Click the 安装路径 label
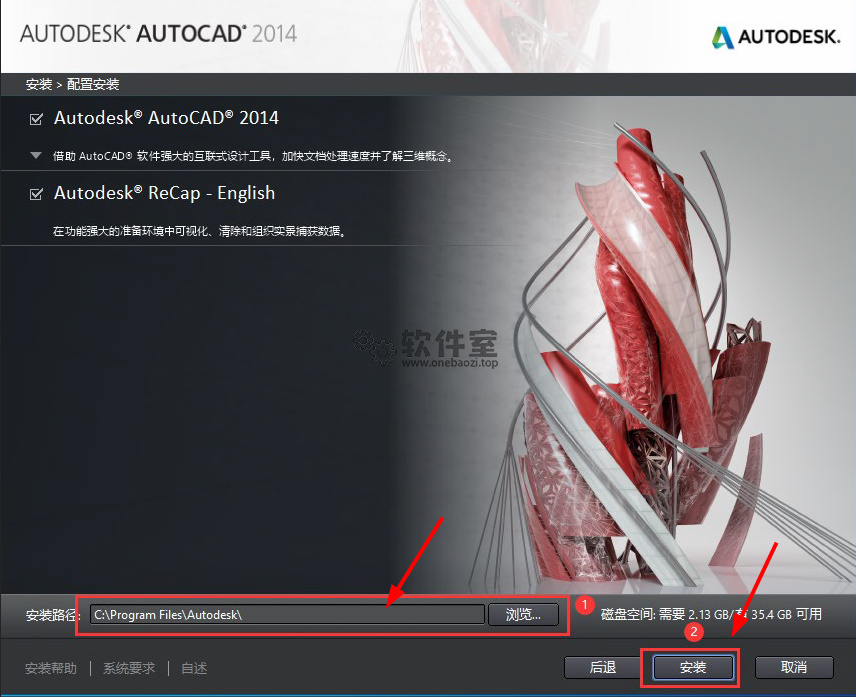The height and width of the screenshot is (697, 856). pyautogui.click(x=52, y=615)
